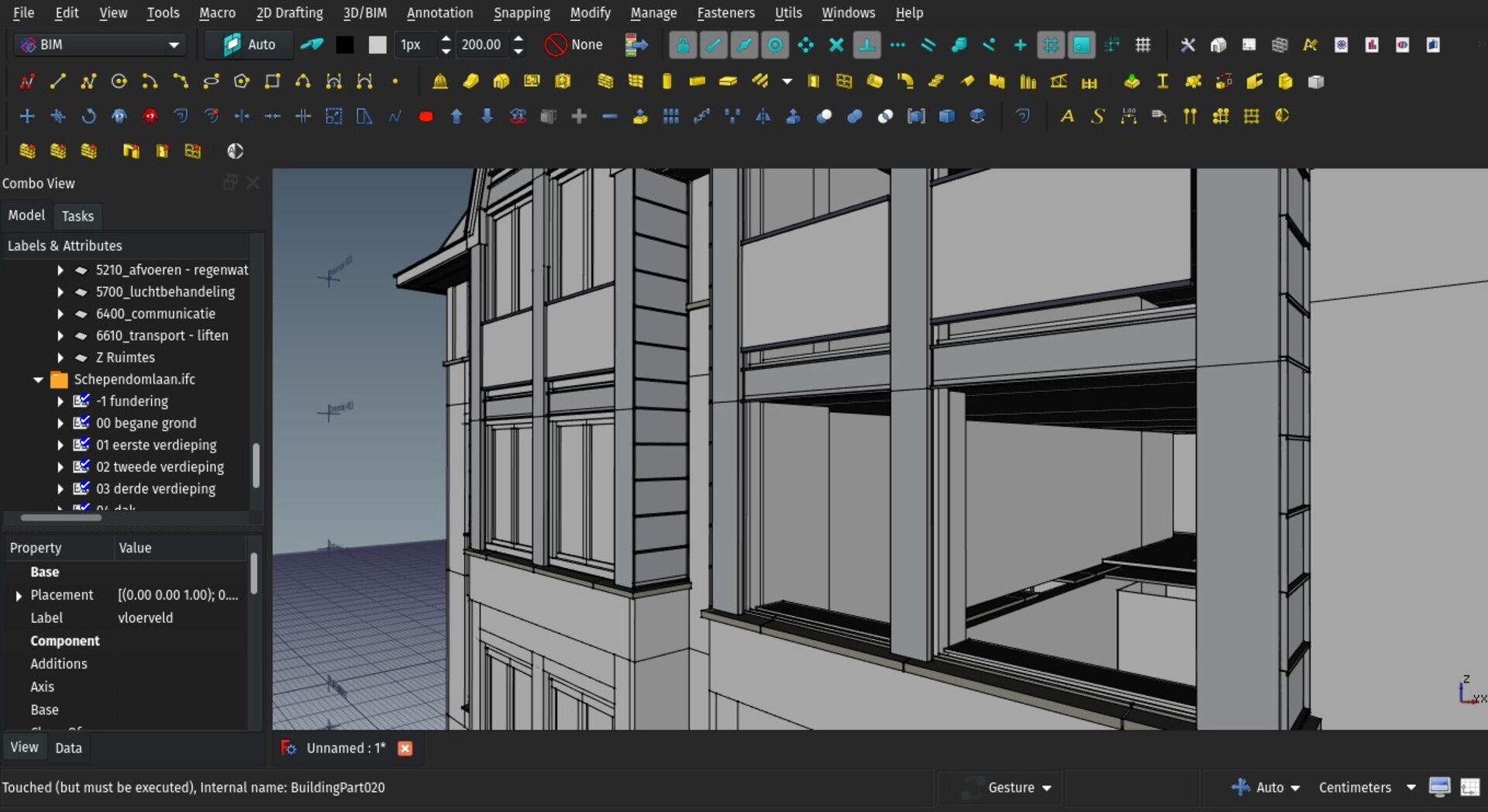
Task: Click the Move tool icon
Action: [27, 116]
